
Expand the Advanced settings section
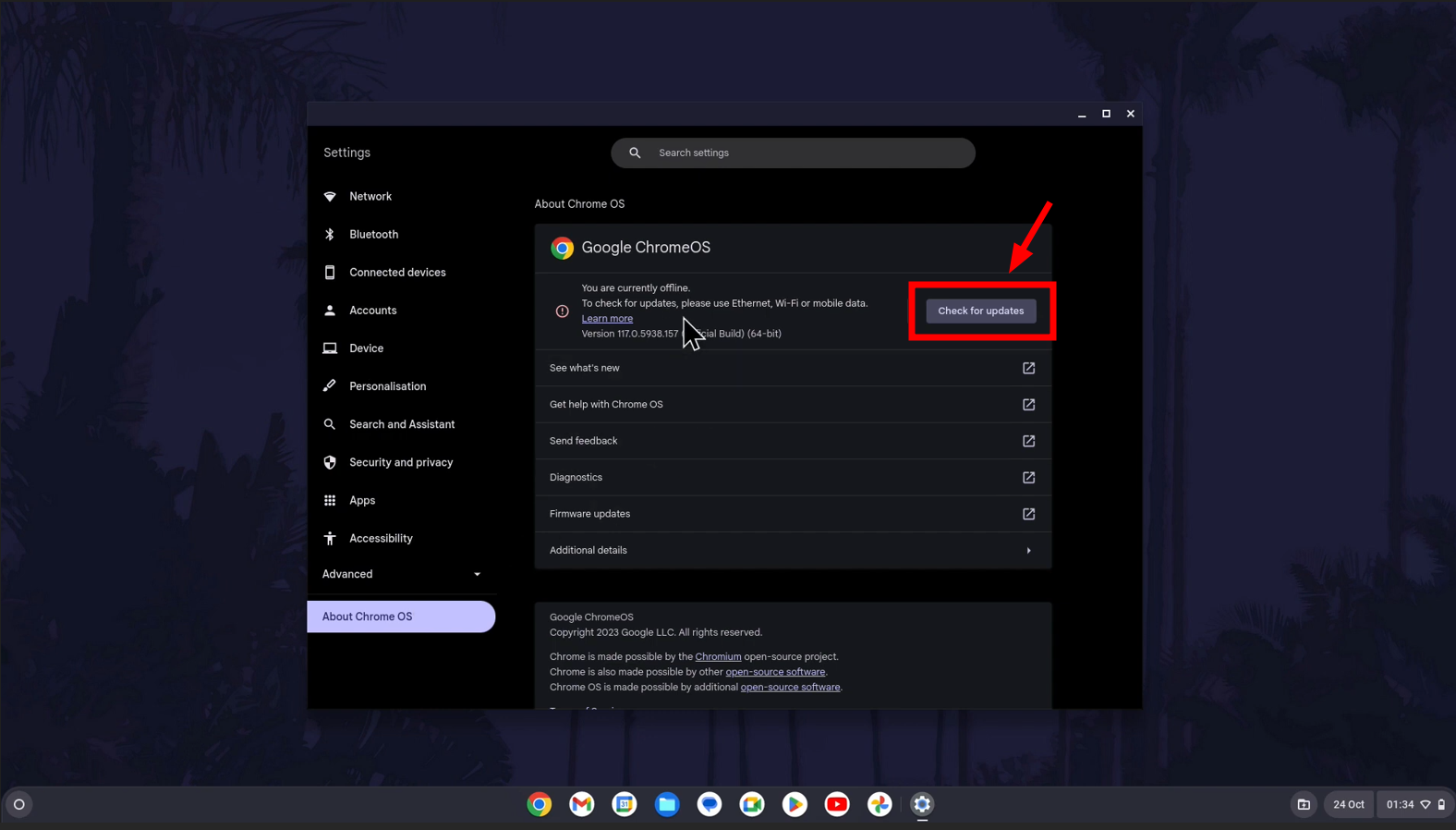pos(401,574)
